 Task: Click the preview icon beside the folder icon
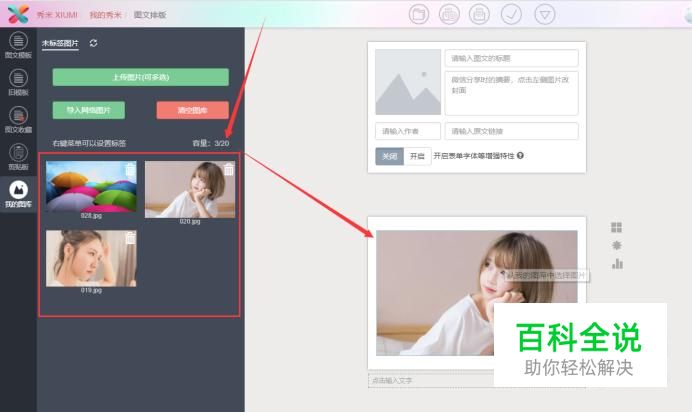[449, 14]
